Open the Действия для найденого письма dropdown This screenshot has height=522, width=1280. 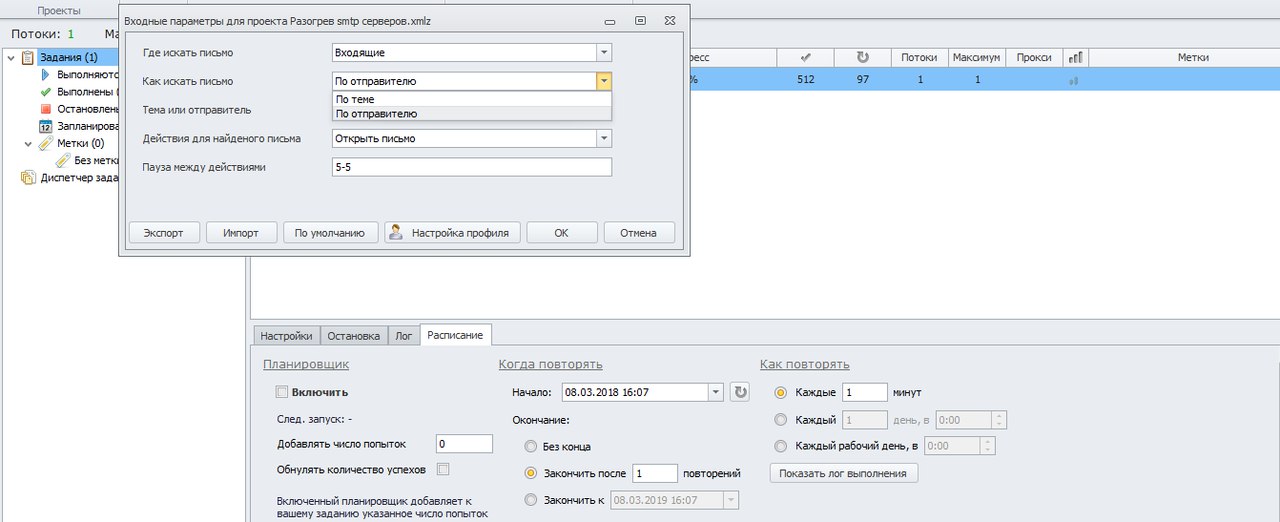603,138
